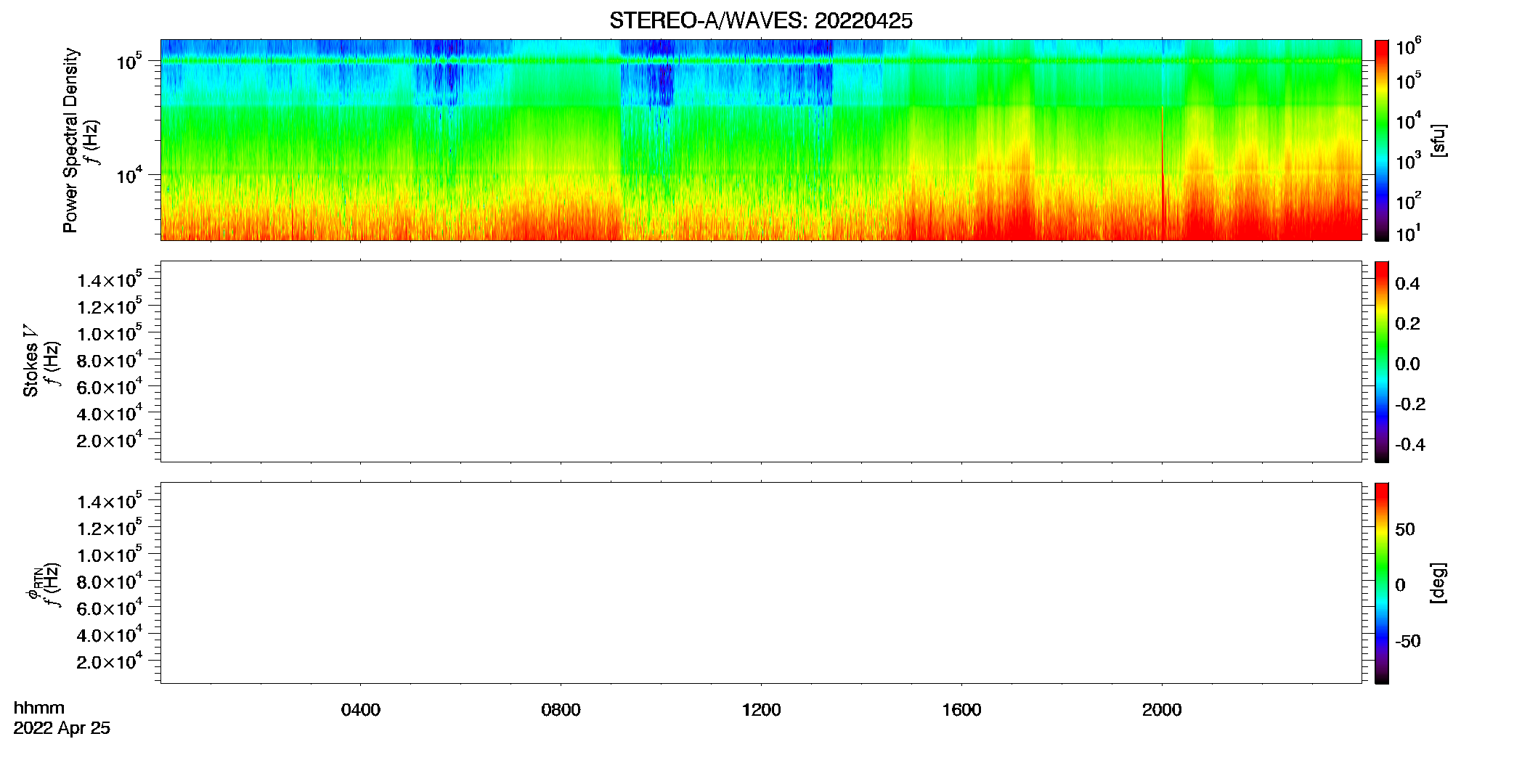Click the "1600" time tick label

point(961,710)
